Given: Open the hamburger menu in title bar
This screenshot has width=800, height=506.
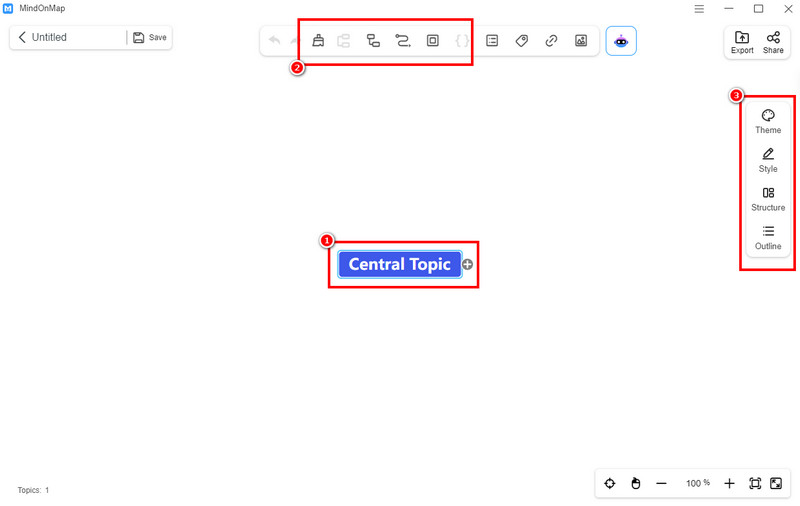Looking at the screenshot, I should point(699,9).
